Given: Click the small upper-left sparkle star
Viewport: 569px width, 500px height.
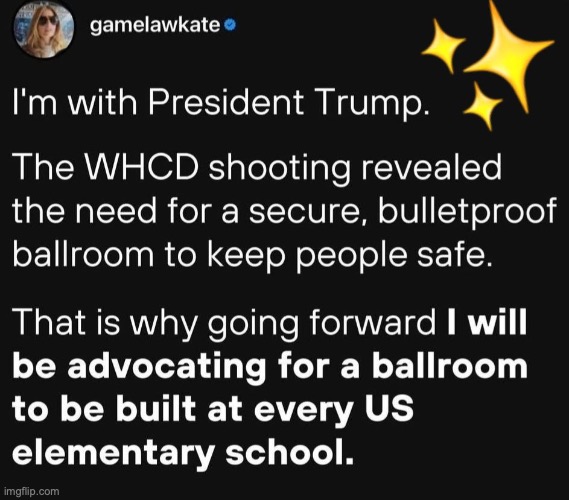Looking at the screenshot, I should click(443, 45).
